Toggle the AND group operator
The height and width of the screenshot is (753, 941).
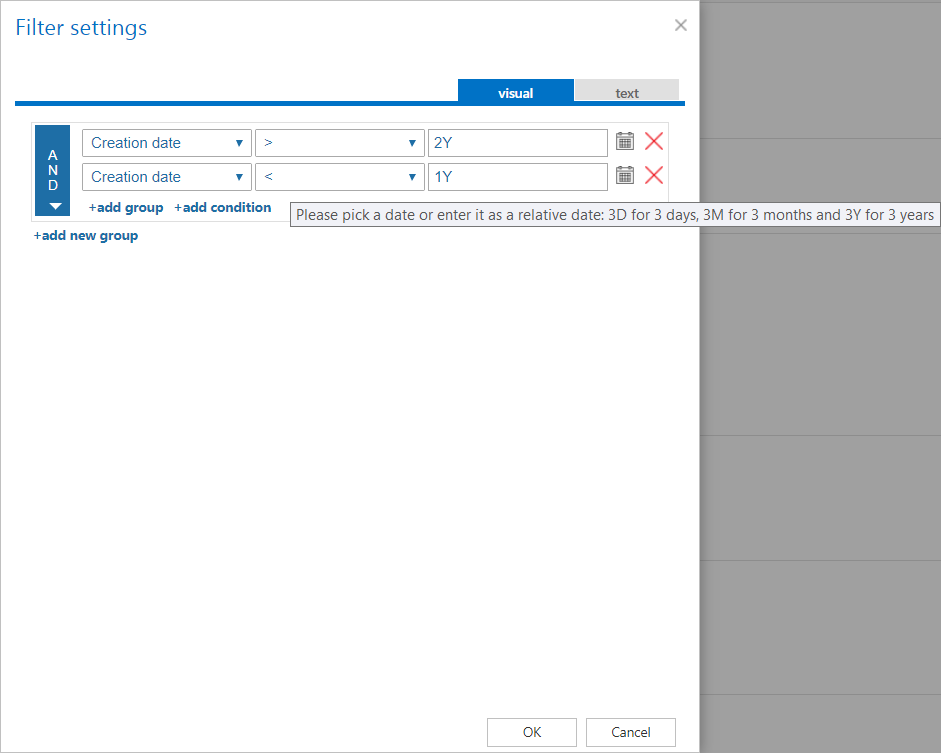coord(53,171)
